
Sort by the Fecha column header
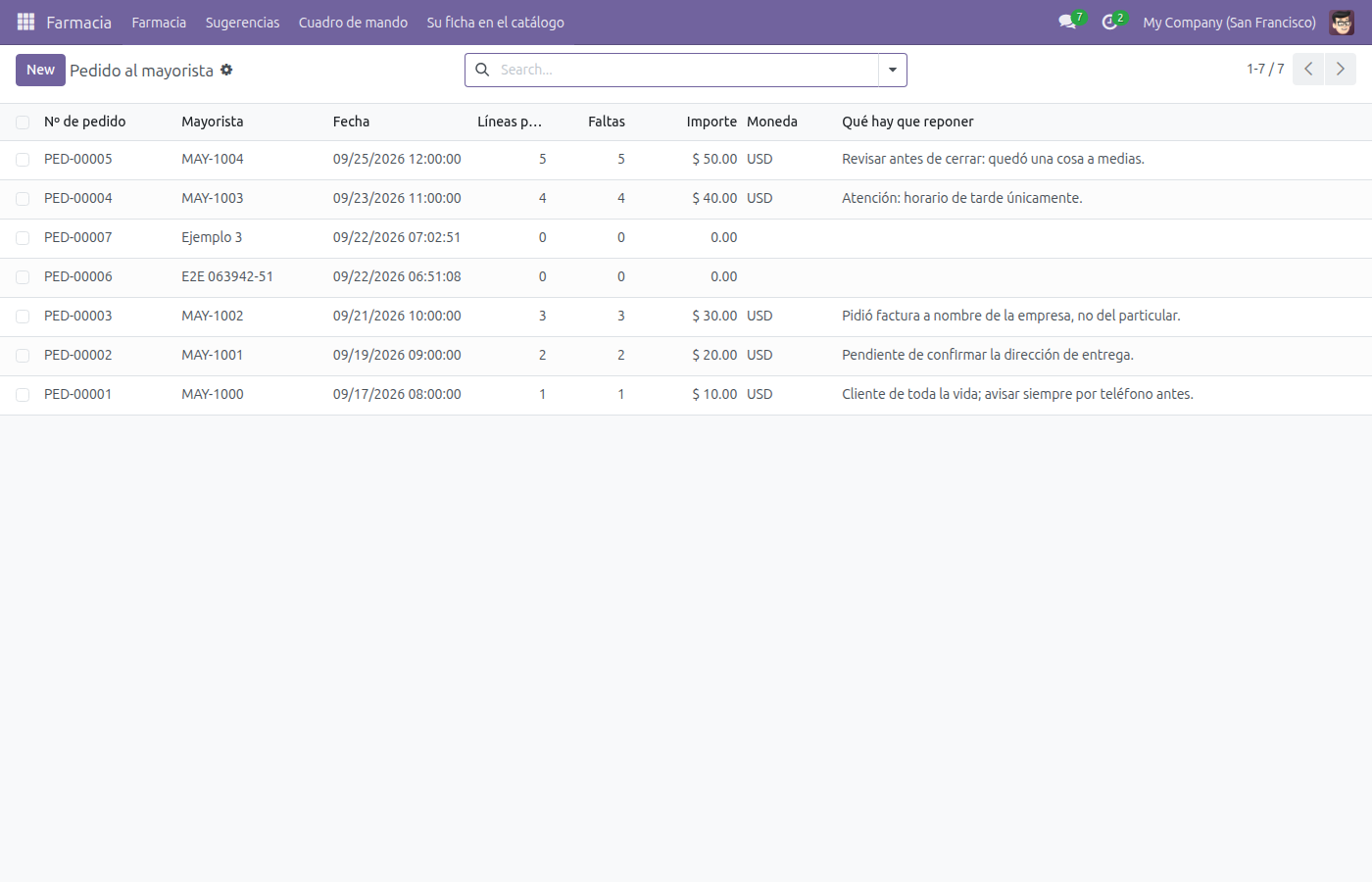click(x=351, y=122)
